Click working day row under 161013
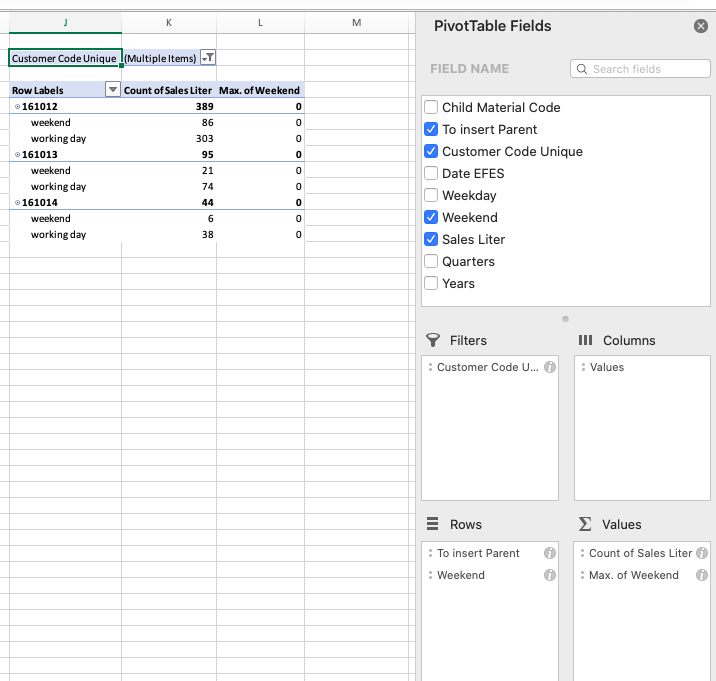The width and height of the screenshot is (716, 681). click(58, 186)
